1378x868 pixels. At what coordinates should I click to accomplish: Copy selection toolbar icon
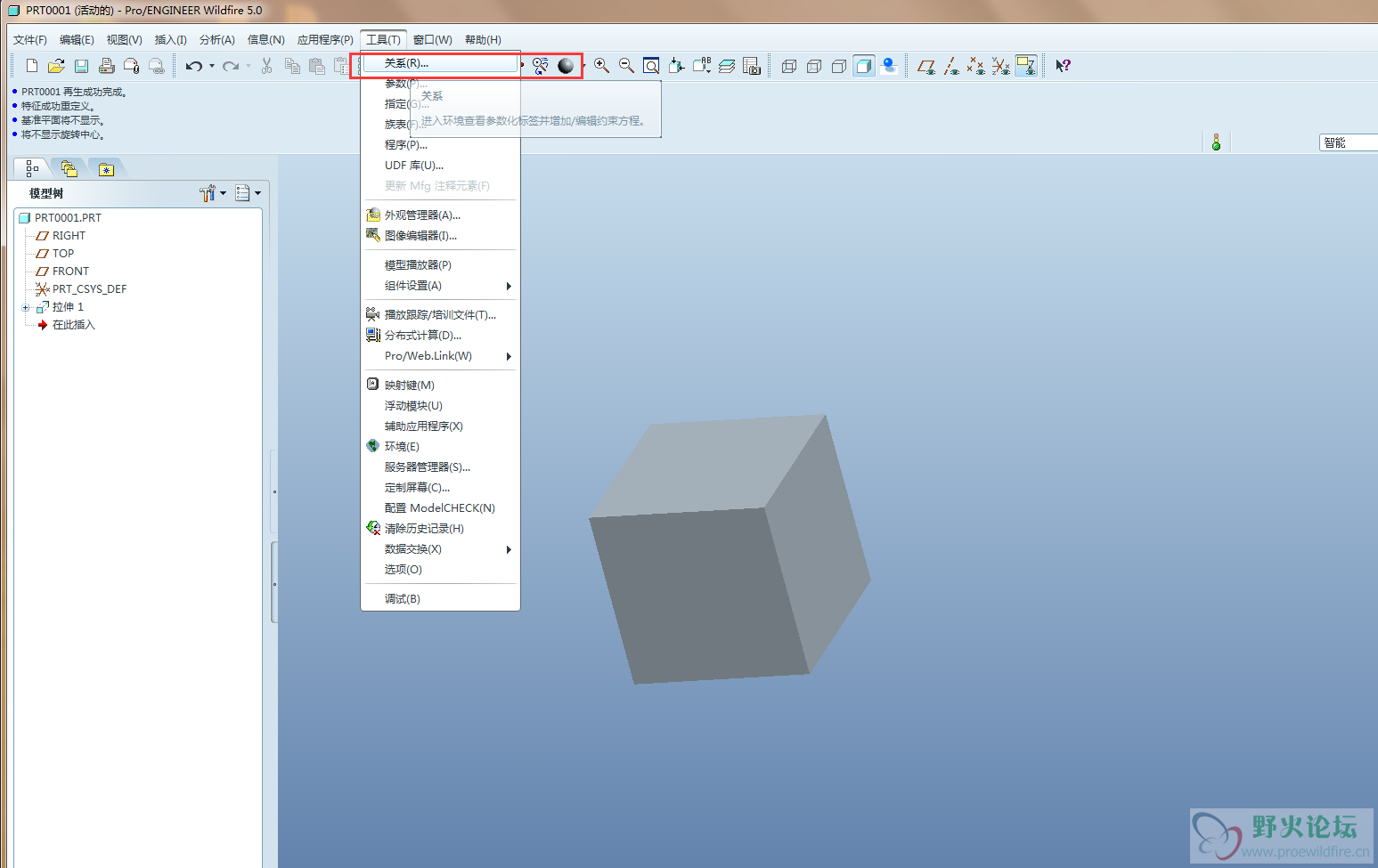(292, 66)
